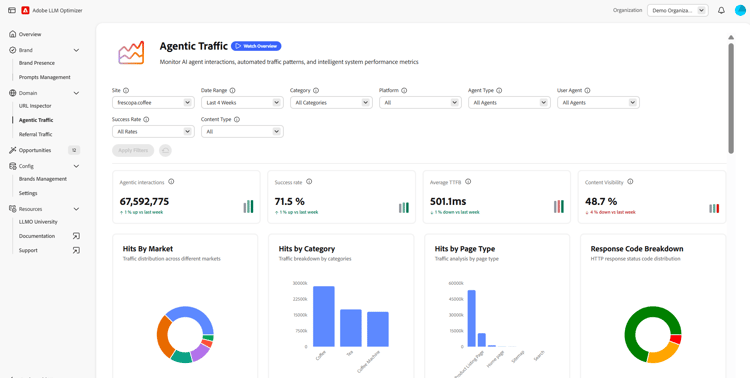Click the vertical page scrollbar thumb
Image resolution: width=750 pixels, height=378 pixels.
click(731, 99)
